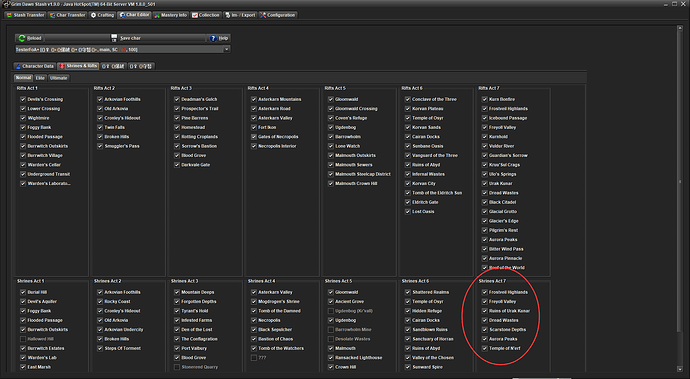Toggle Pilgrim's Rest rift checkbox
690x379 pixels.
click(485, 230)
